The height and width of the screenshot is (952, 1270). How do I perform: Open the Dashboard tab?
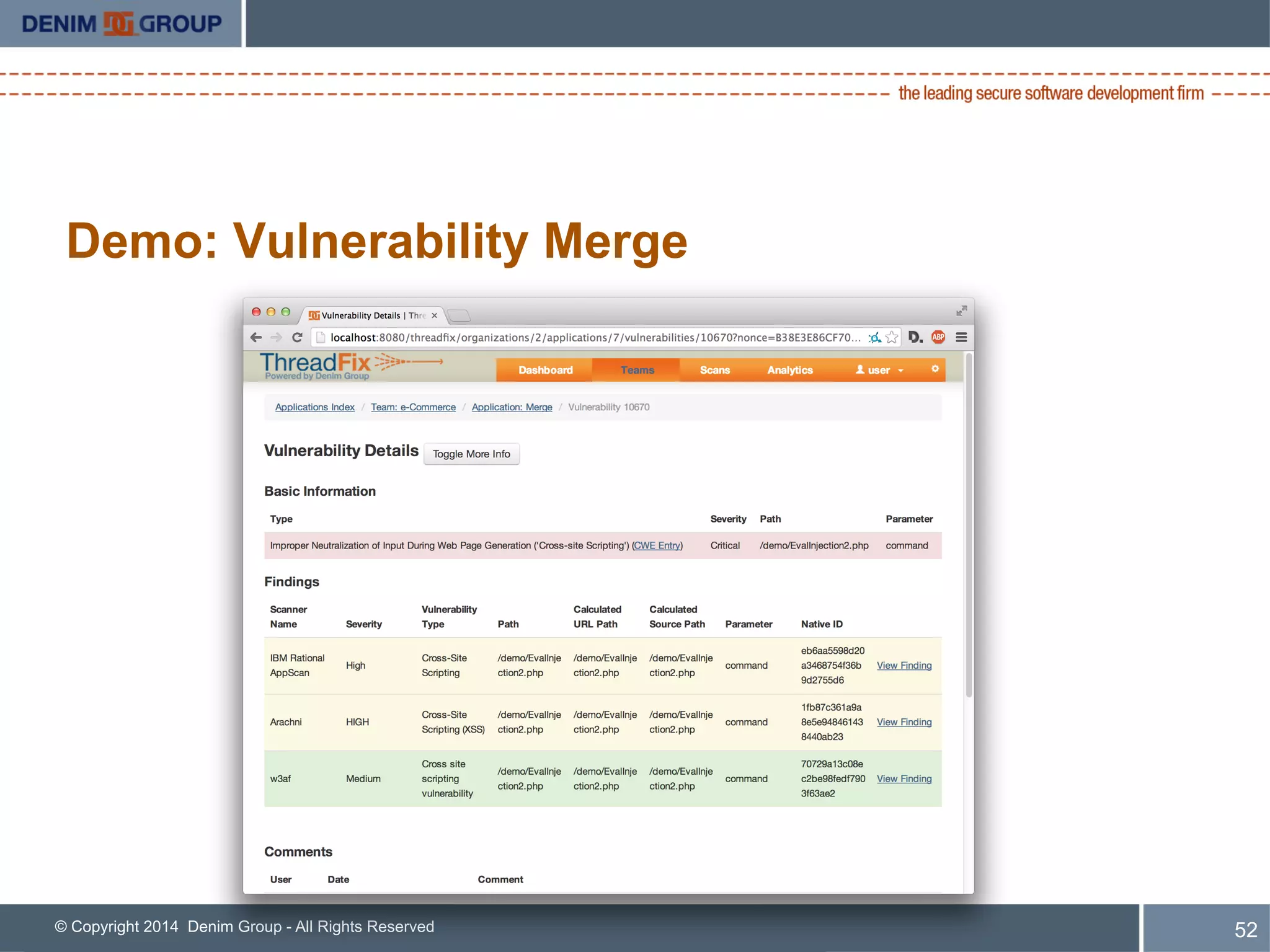click(545, 370)
